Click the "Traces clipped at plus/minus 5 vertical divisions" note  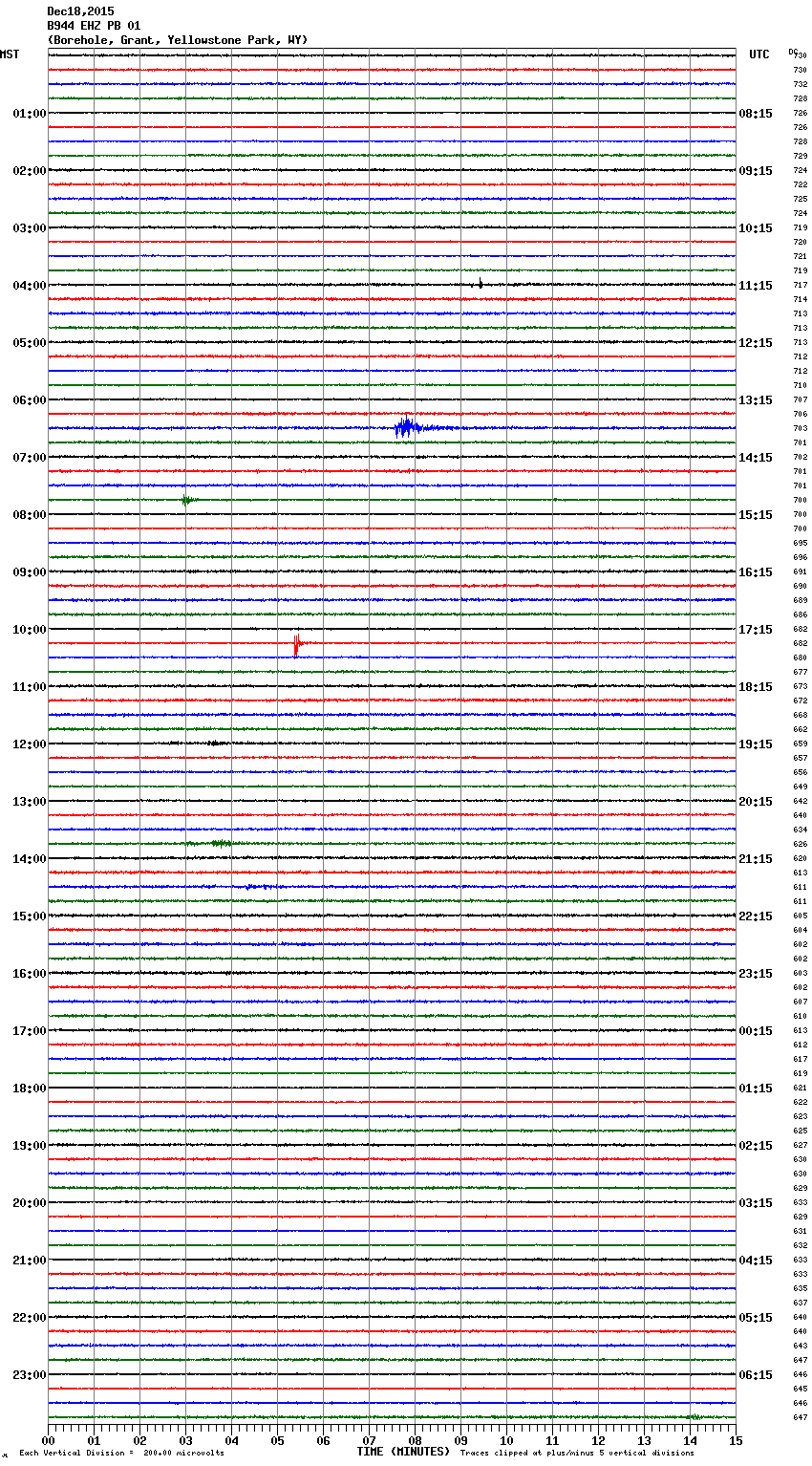tap(577, 1453)
